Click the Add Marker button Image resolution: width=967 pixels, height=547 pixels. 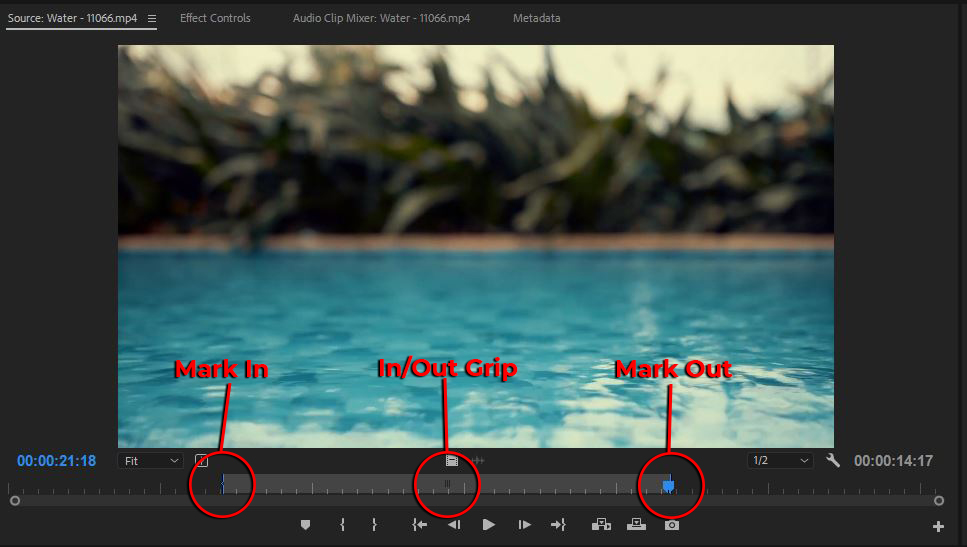pos(306,525)
